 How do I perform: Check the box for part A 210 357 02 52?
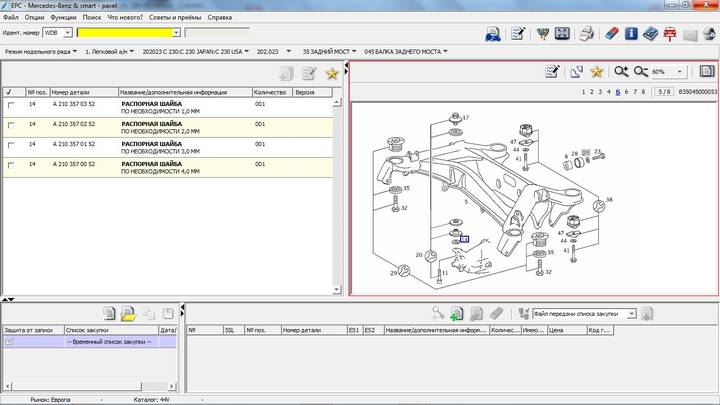(x=10, y=125)
